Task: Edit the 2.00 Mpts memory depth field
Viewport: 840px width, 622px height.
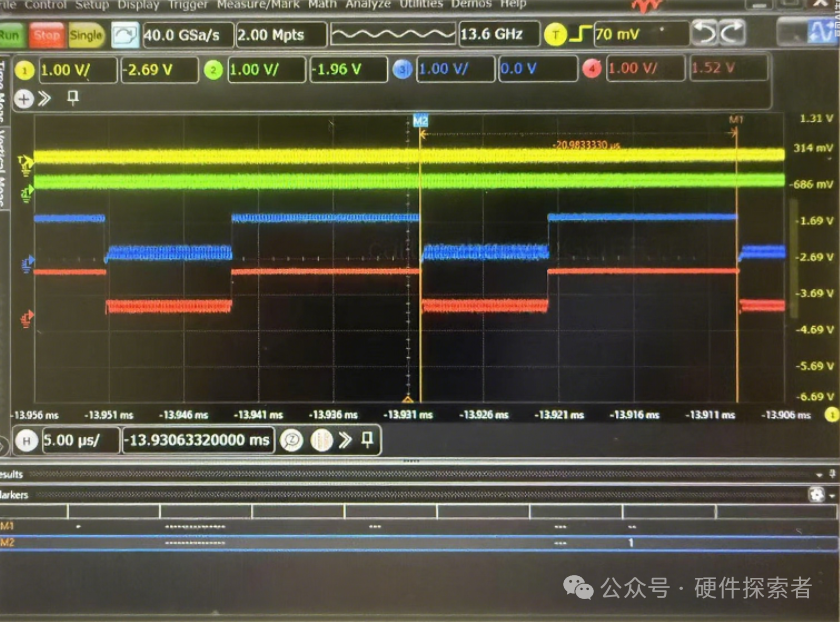Action: (x=281, y=35)
